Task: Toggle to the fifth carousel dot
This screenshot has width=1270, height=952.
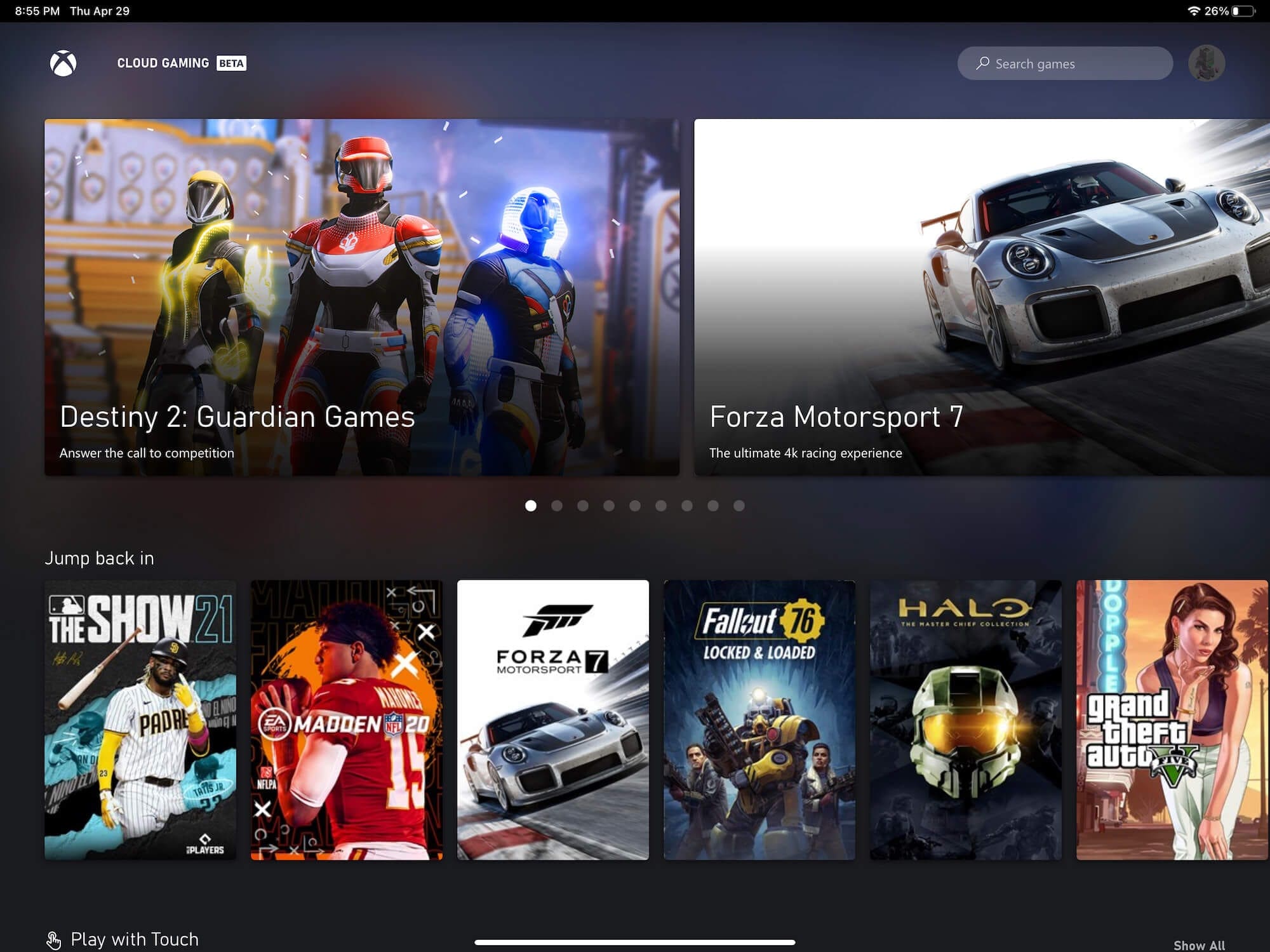Action: tap(635, 505)
